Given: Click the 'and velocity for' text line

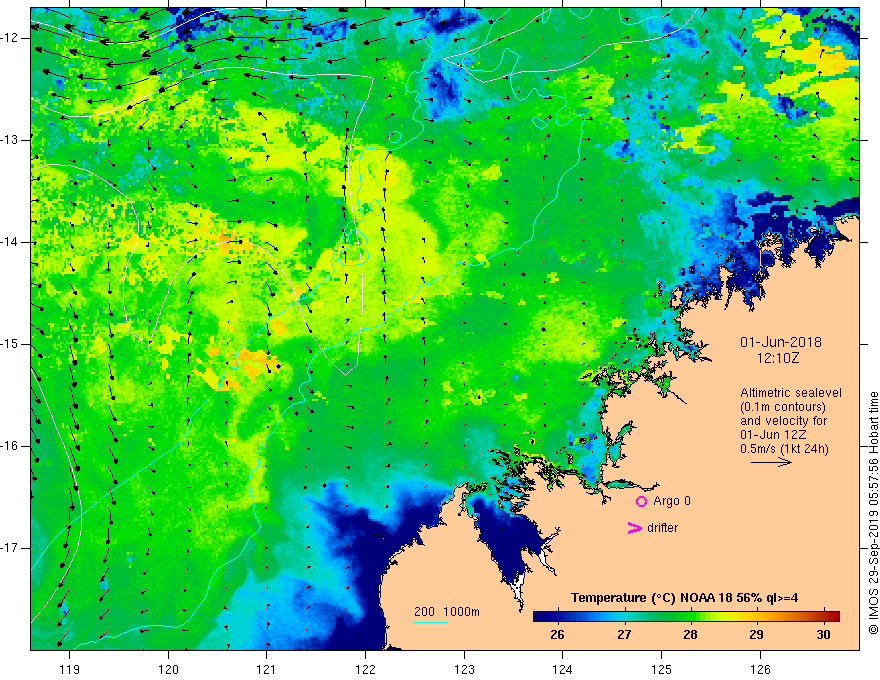Looking at the screenshot, I should coord(783,420).
